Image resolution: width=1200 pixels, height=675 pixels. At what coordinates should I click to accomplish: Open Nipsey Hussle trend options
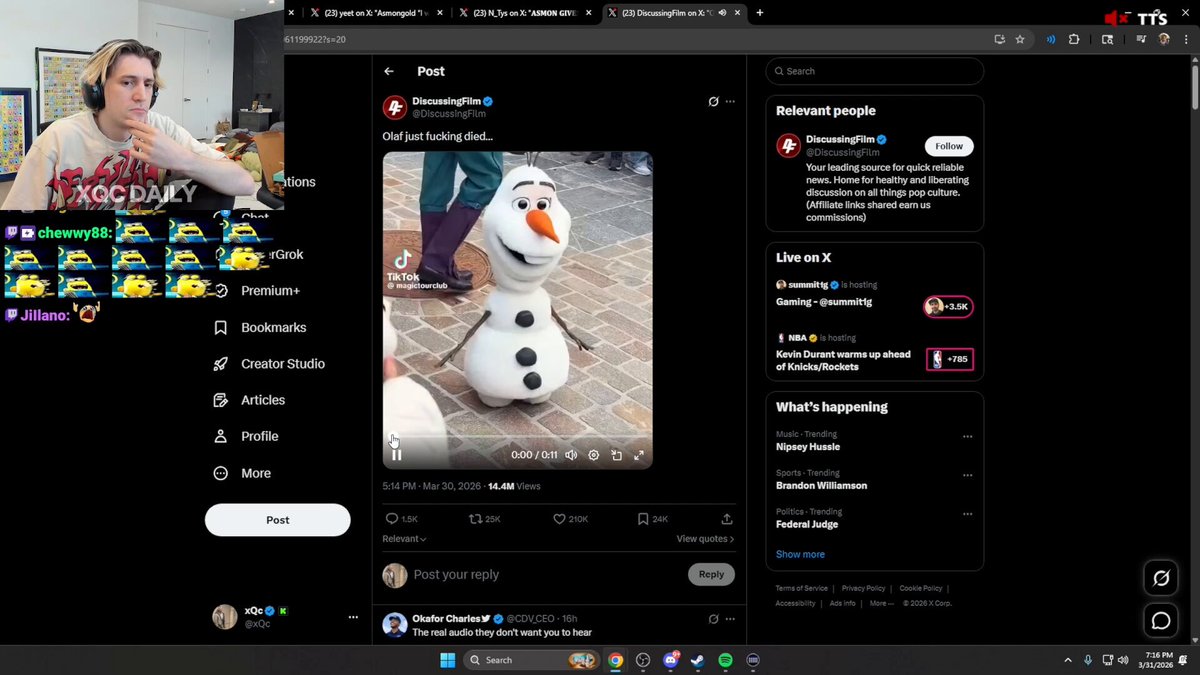(967, 436)
